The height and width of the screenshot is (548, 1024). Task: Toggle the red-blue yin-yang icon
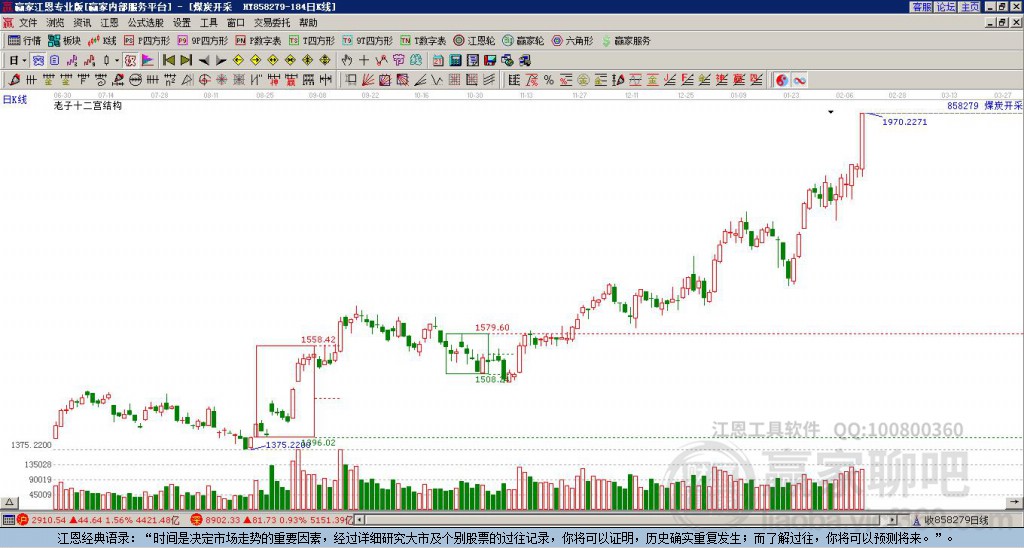click(x=782, y=80)
